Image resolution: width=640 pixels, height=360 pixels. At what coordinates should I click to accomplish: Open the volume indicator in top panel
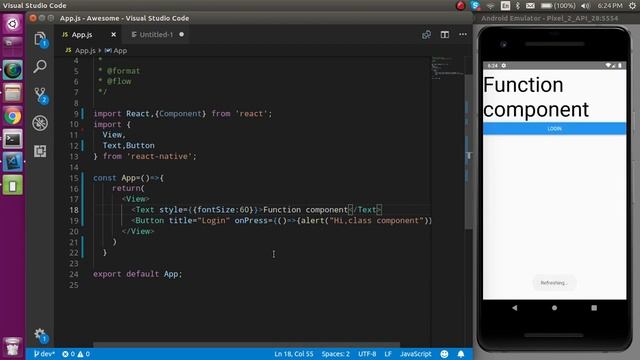tap(585, 5)
